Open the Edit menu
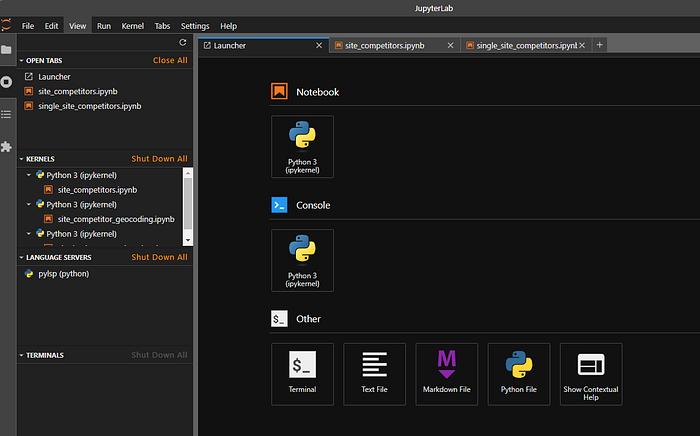Screen dimensions: 700x436 pyautogui.click(x=51, y=26)
